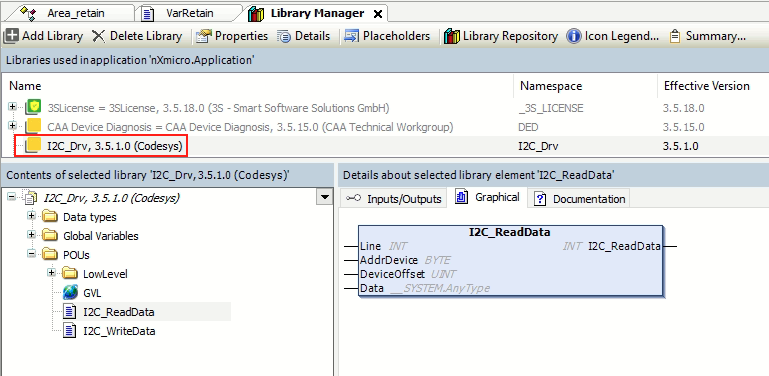Click the POUs folder icon
769x376 pixels.
click(50, 255)
